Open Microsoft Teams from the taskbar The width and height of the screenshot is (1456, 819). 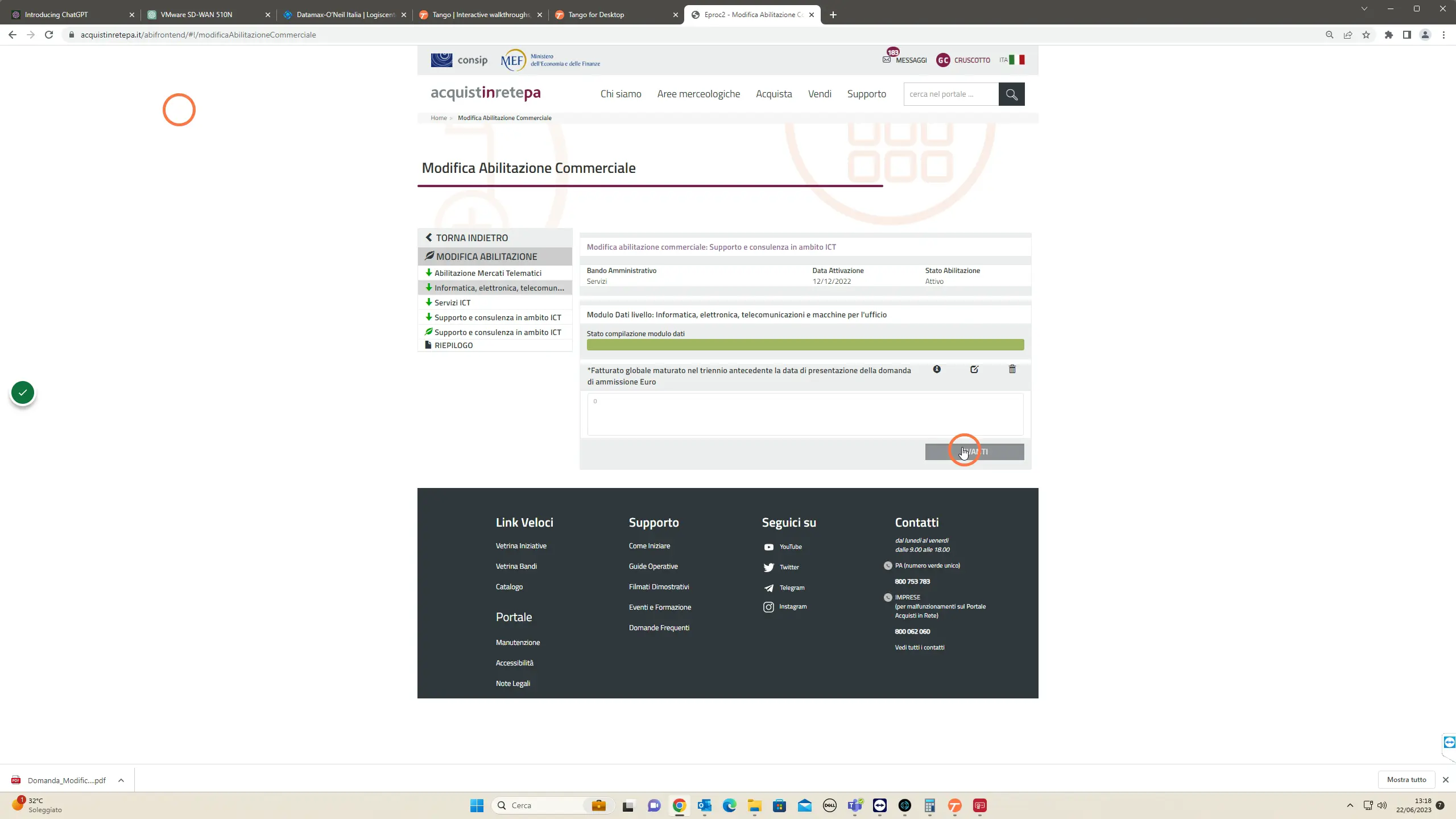(x=855, y=805)
